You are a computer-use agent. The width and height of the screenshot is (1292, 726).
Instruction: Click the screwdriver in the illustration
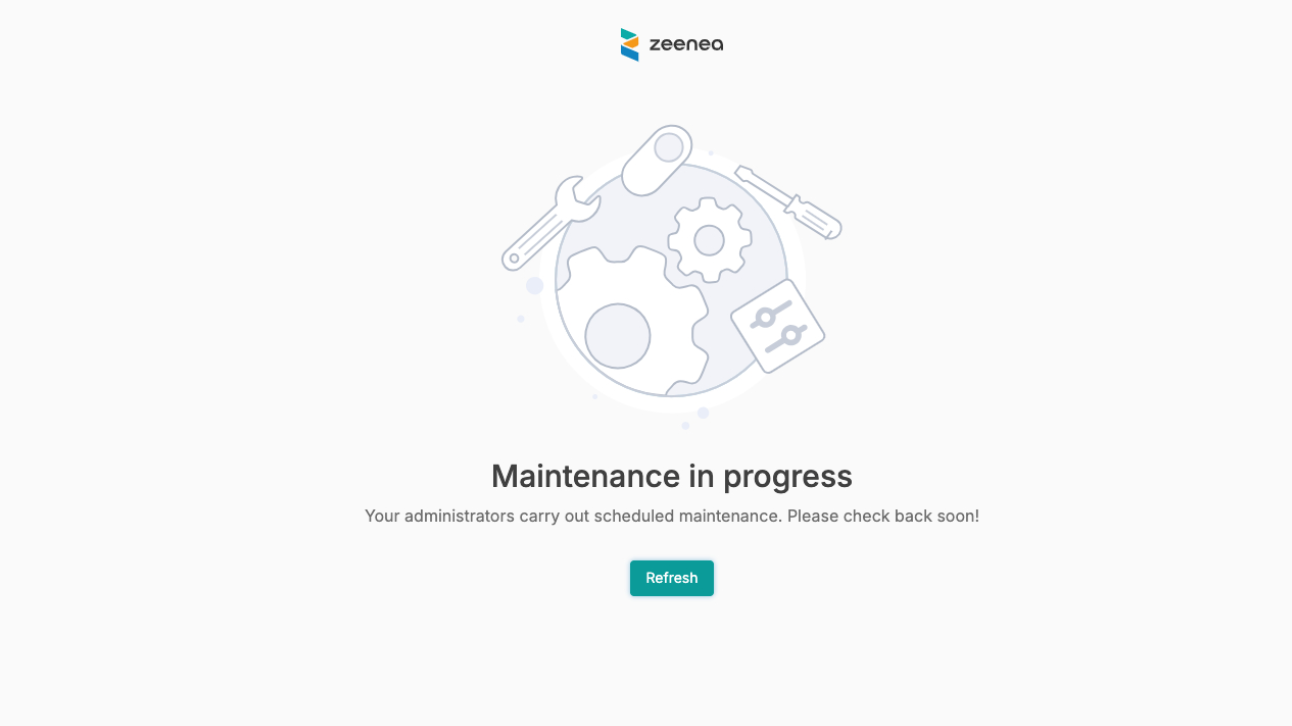[x=788, y=202]
